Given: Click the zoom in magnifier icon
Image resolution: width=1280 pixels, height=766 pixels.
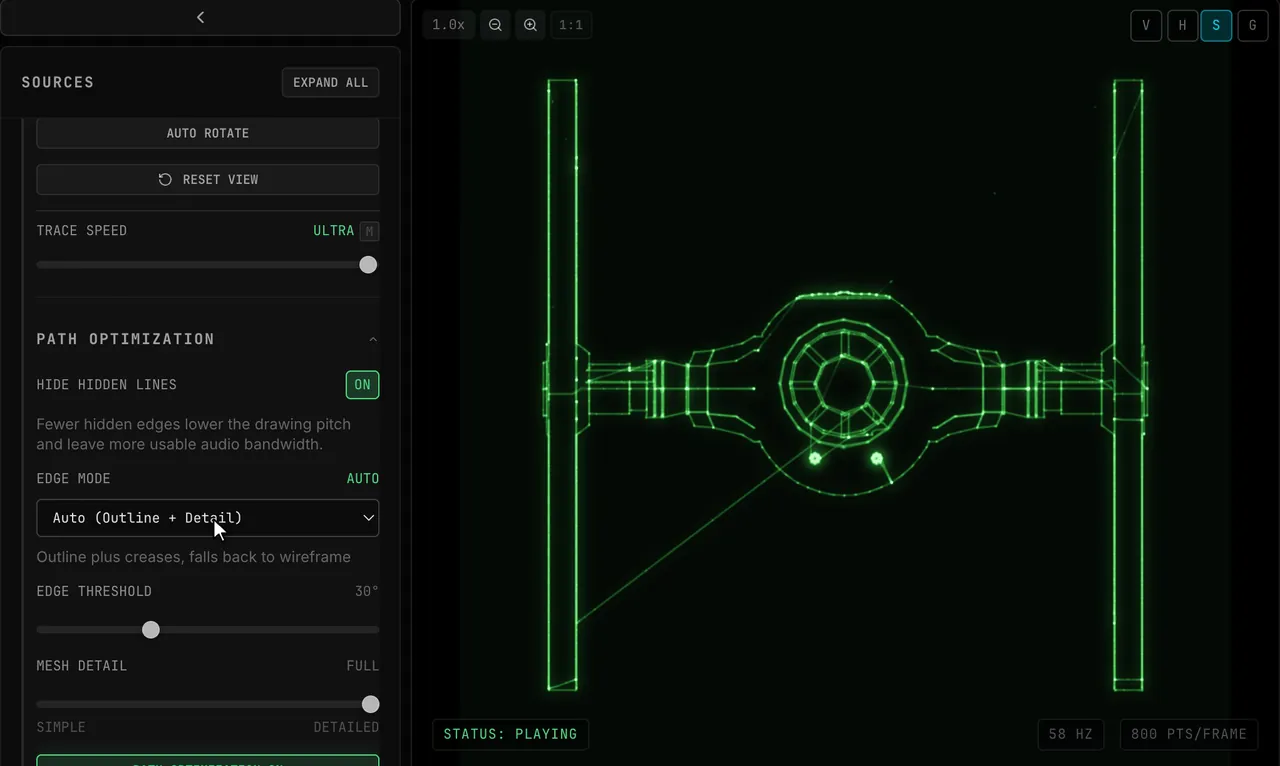Looking at the screenshot, I should click(531, 25).
